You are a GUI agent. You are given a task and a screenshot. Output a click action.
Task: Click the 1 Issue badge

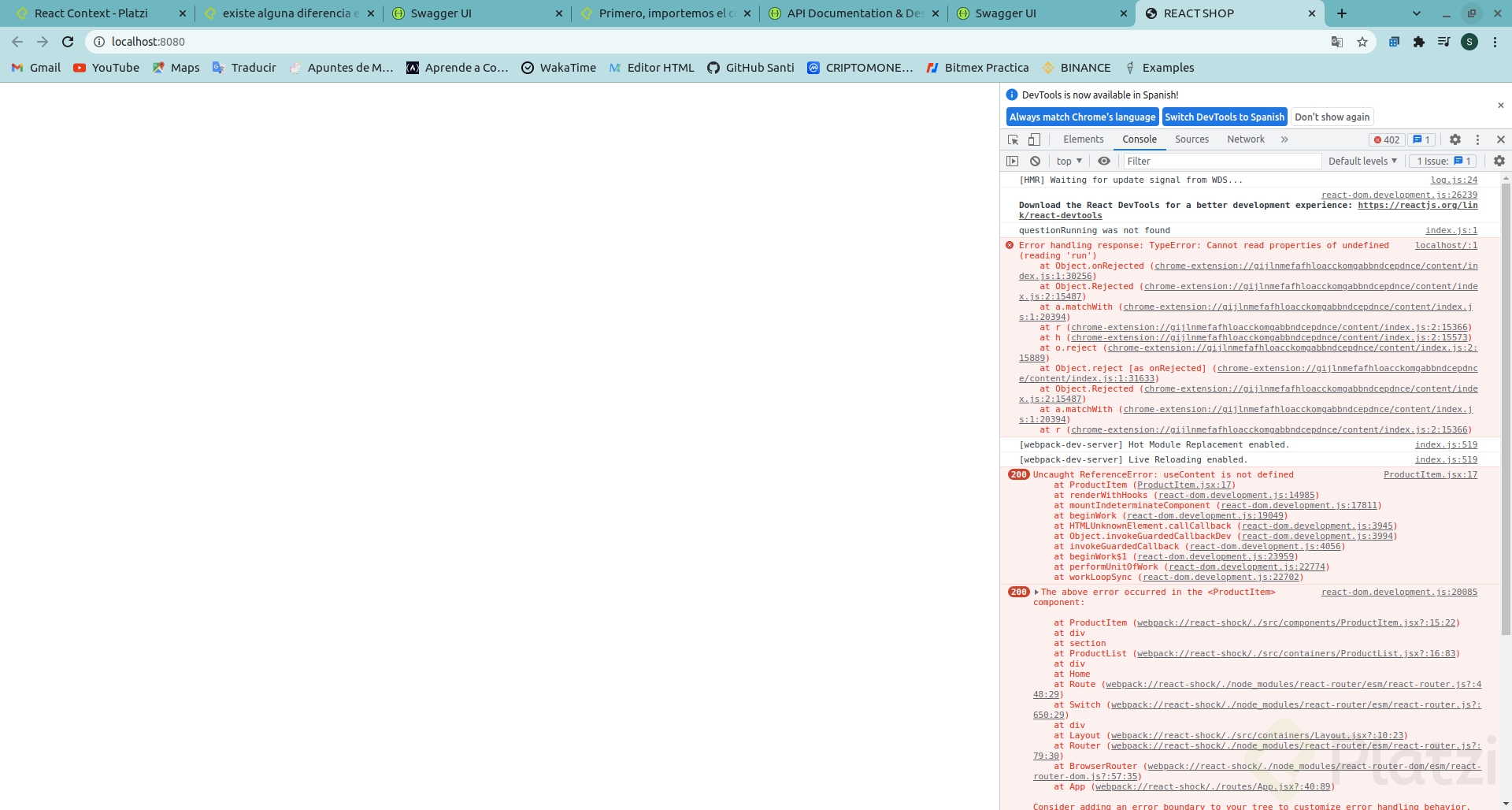pos(1444,161)
